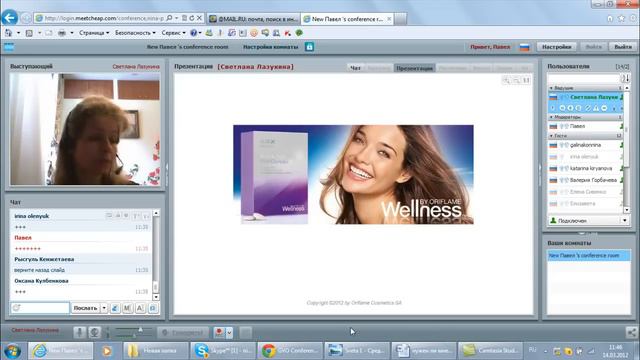Collapse the Ведущие group in users list
Image resolution: width=640 pixels, height=360 pixels.
coord(551,88)
